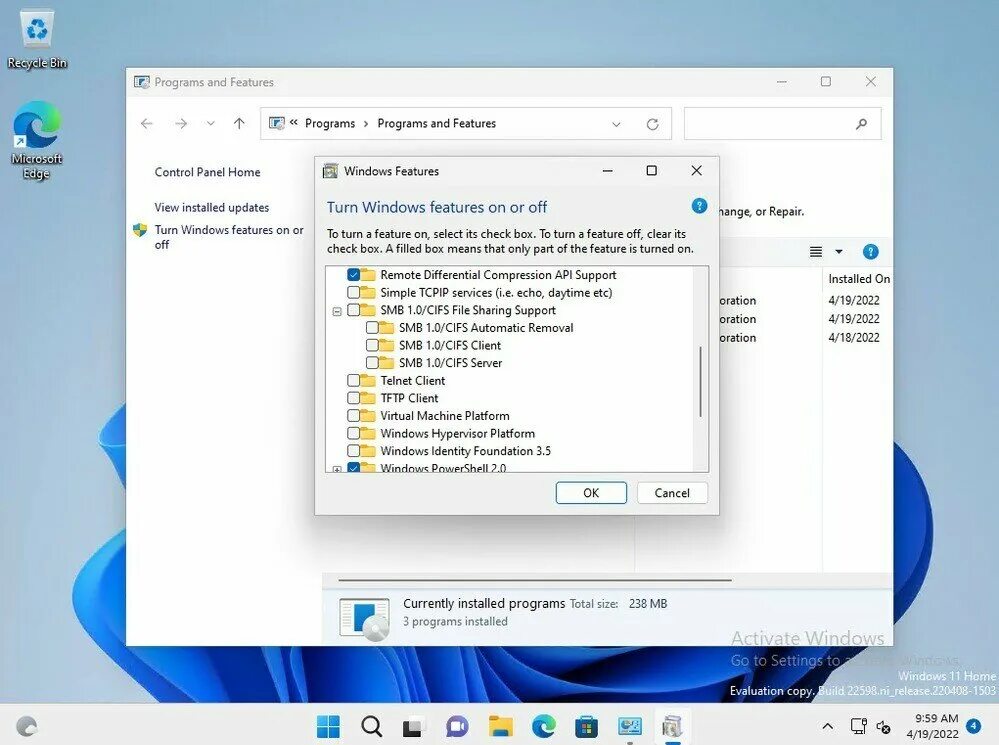This screenshot has width=999, height=745.
Task: Show hidden tray icons chevron
Action: 827,726
